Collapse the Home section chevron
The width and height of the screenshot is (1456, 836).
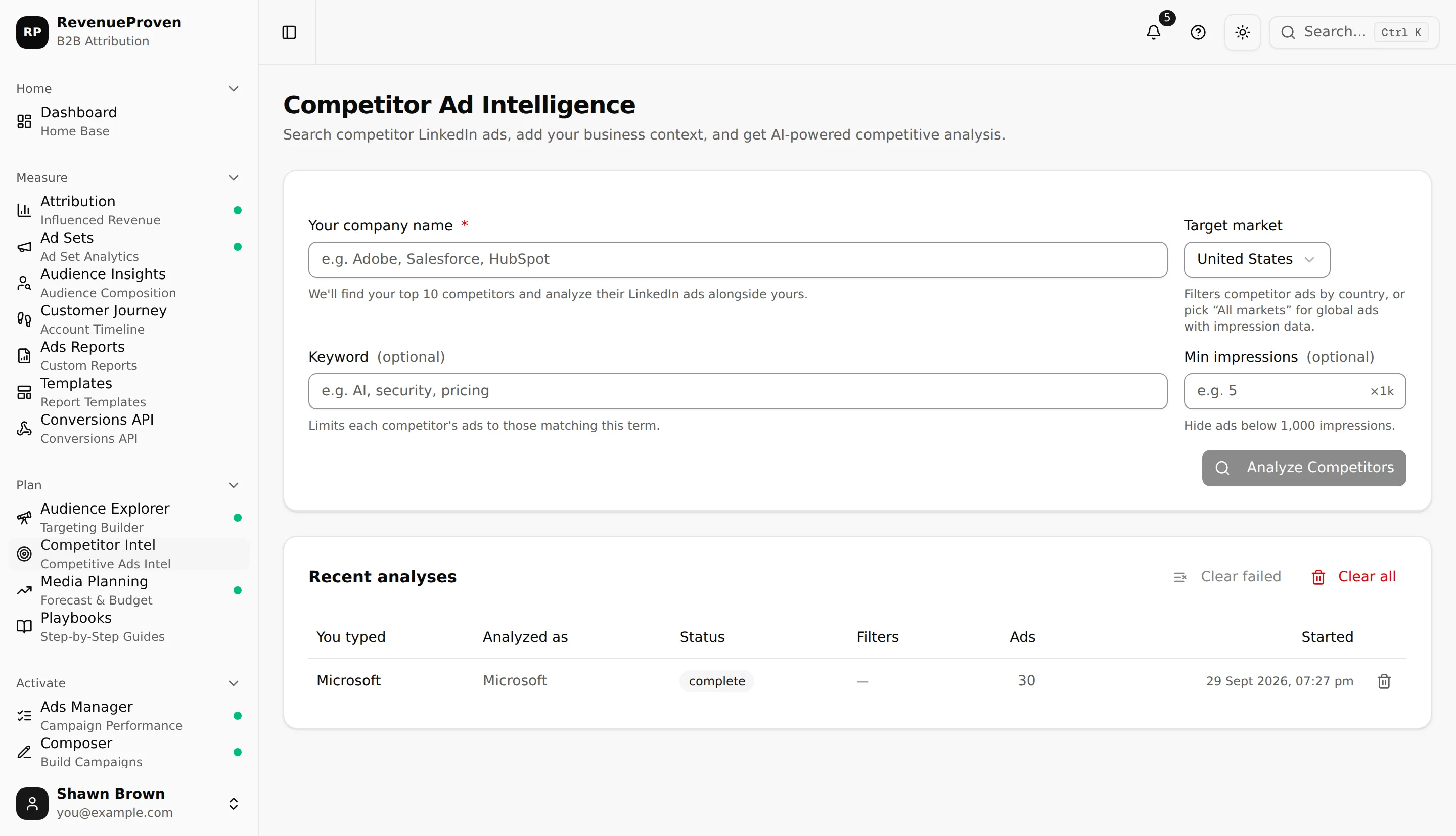pyautogui.click(x=234, y=88)
